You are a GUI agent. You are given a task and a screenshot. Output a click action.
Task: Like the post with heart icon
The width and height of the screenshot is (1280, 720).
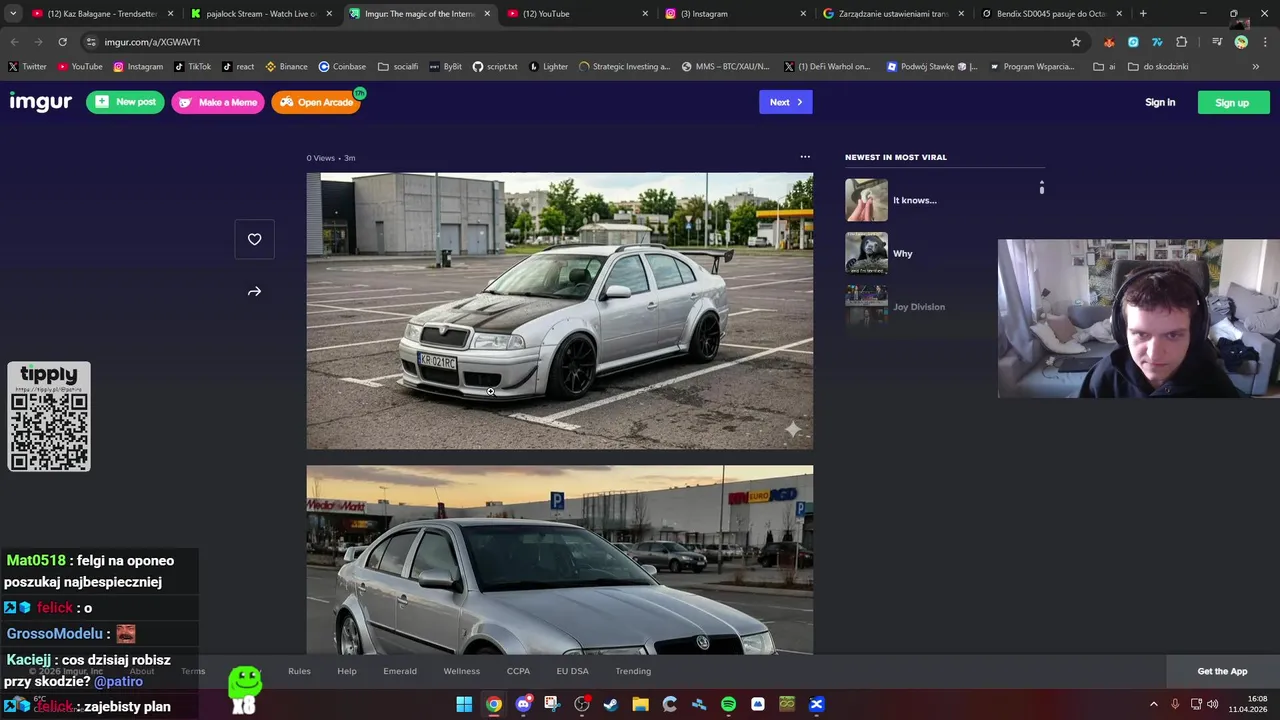[x=254, y=239]
